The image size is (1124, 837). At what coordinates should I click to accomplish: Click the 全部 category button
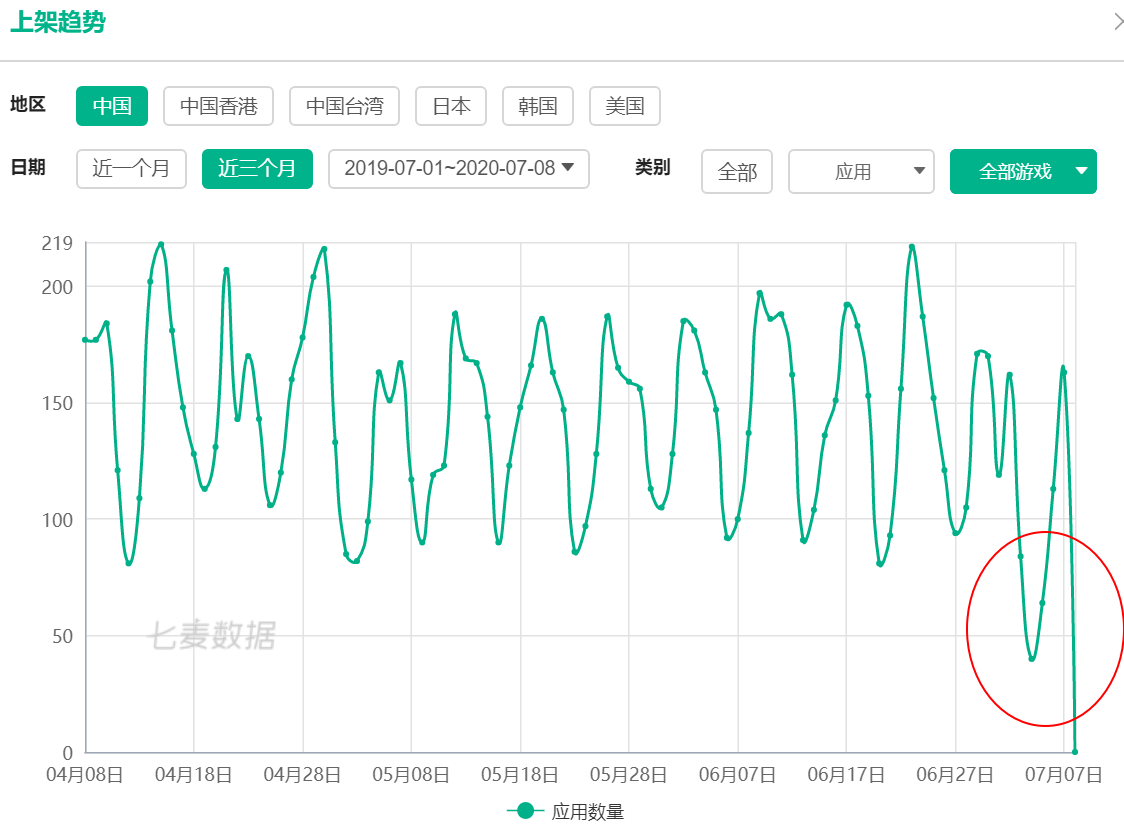pos(737,171)
